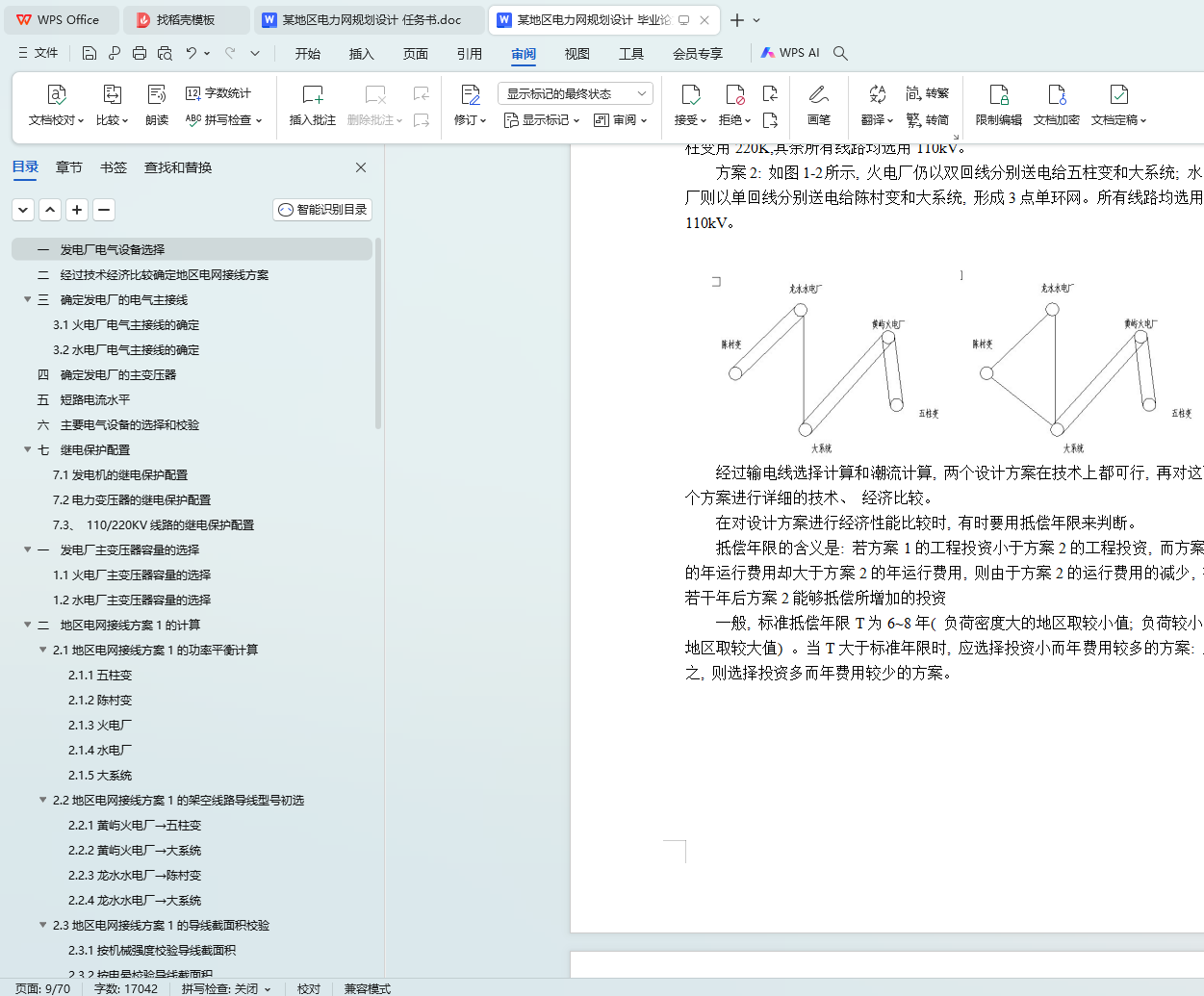This screenshot has height=996, width=1204.
Task: Click the navigation pane vertical scrollbar
Action: pos(378,333)
